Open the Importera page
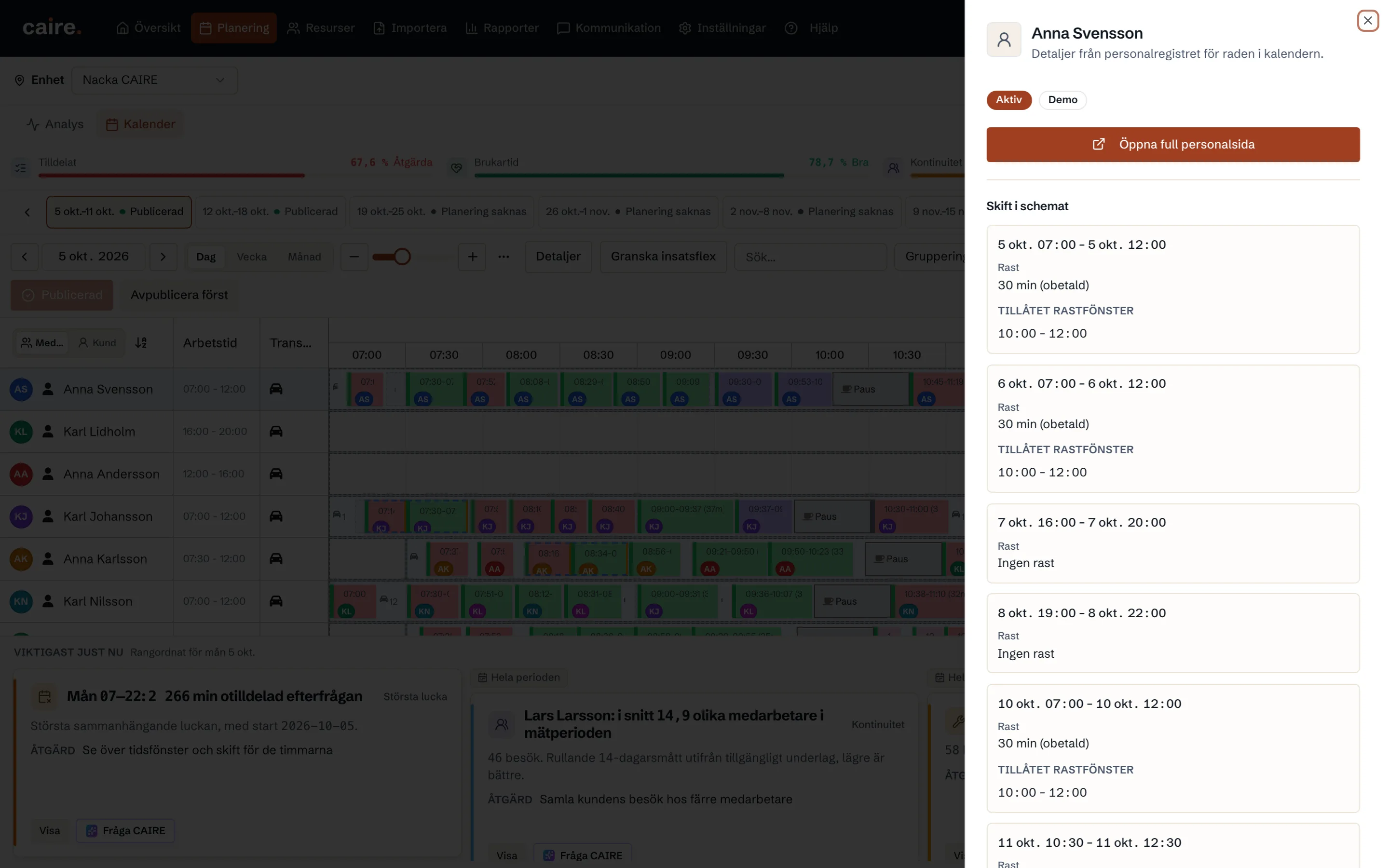 click(410, 28)
